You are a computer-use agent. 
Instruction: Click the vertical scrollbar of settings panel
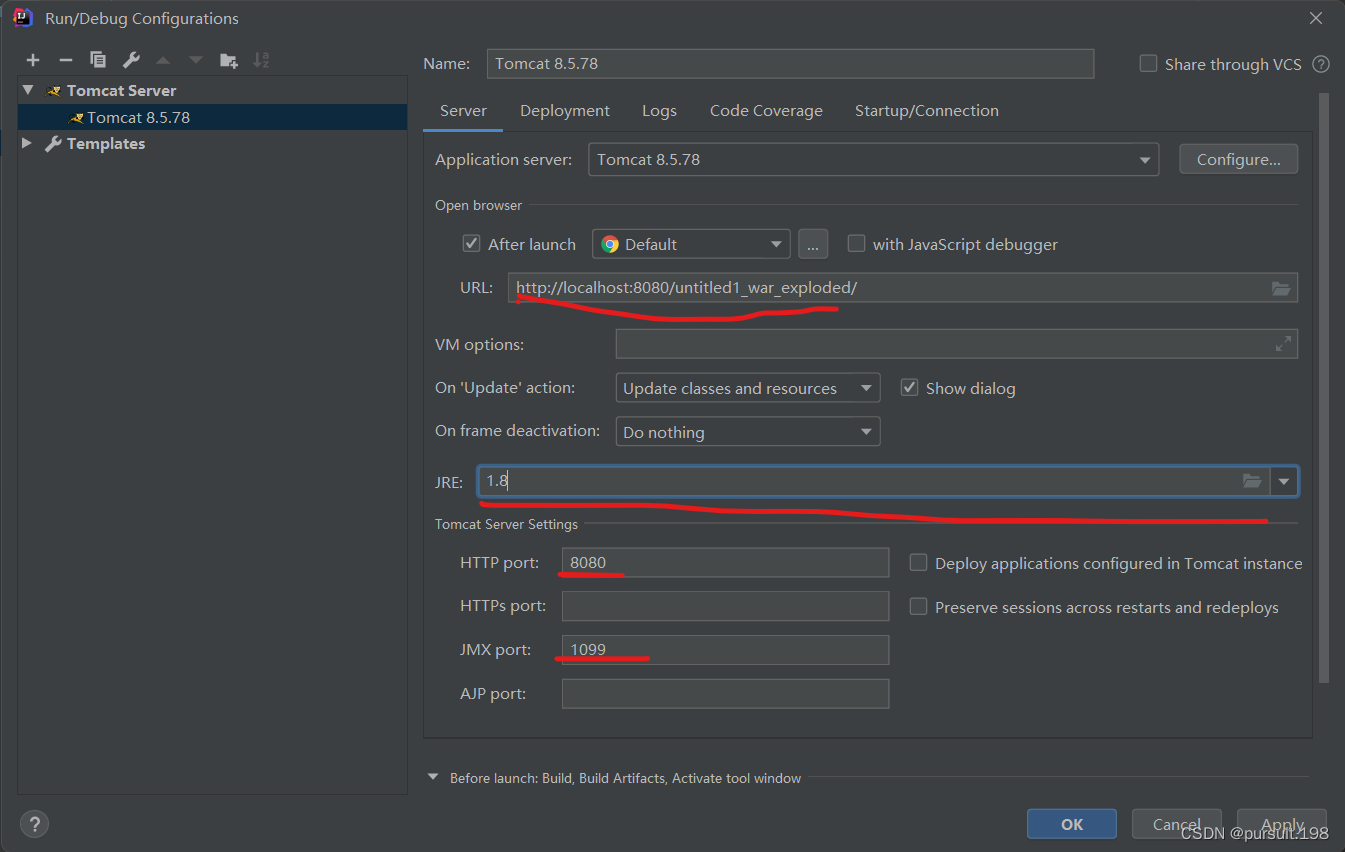tap(1324, 390)
